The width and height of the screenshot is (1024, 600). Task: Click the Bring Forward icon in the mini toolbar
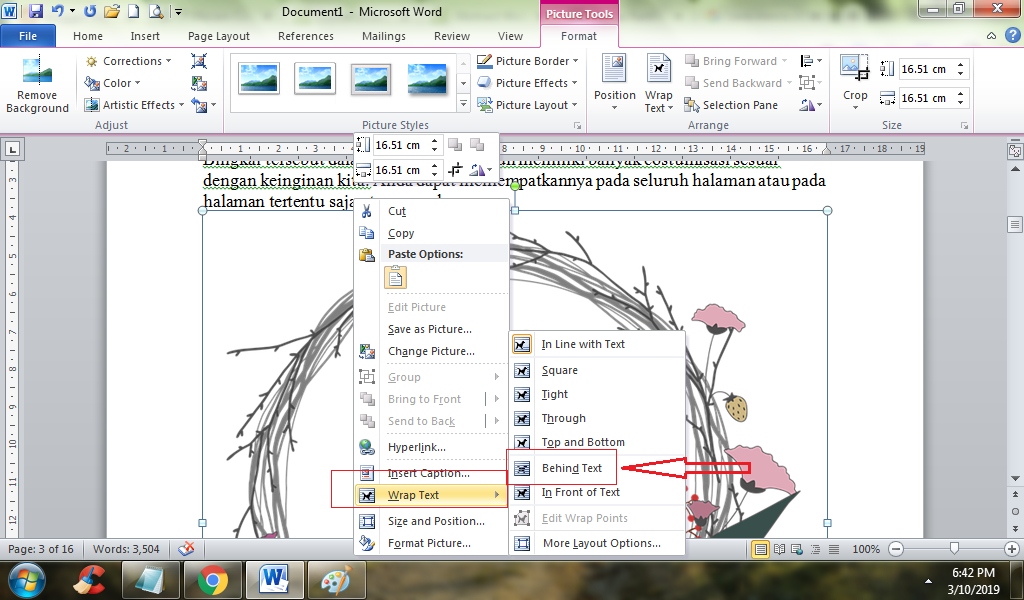pos(455,144)
